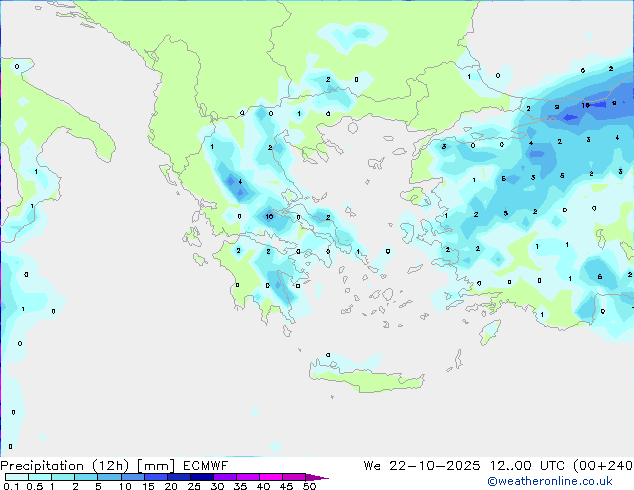Select the legend label '25'
Viewport: 634px width, 490px height.
click(194, 486)
